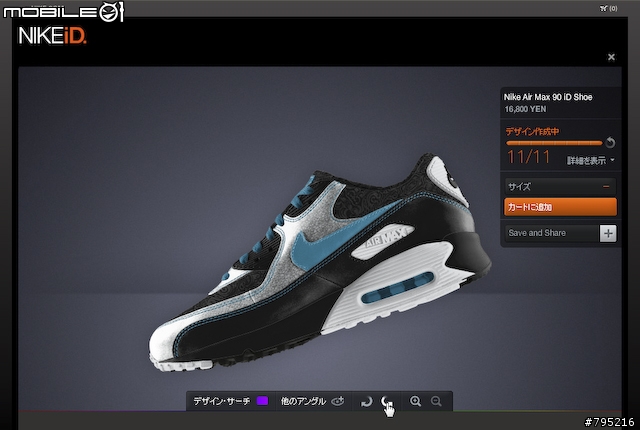The width and height of the screenshot is (640, 430).
Task: Add shoe to cart with カートに追加
Action: point(560,207)
